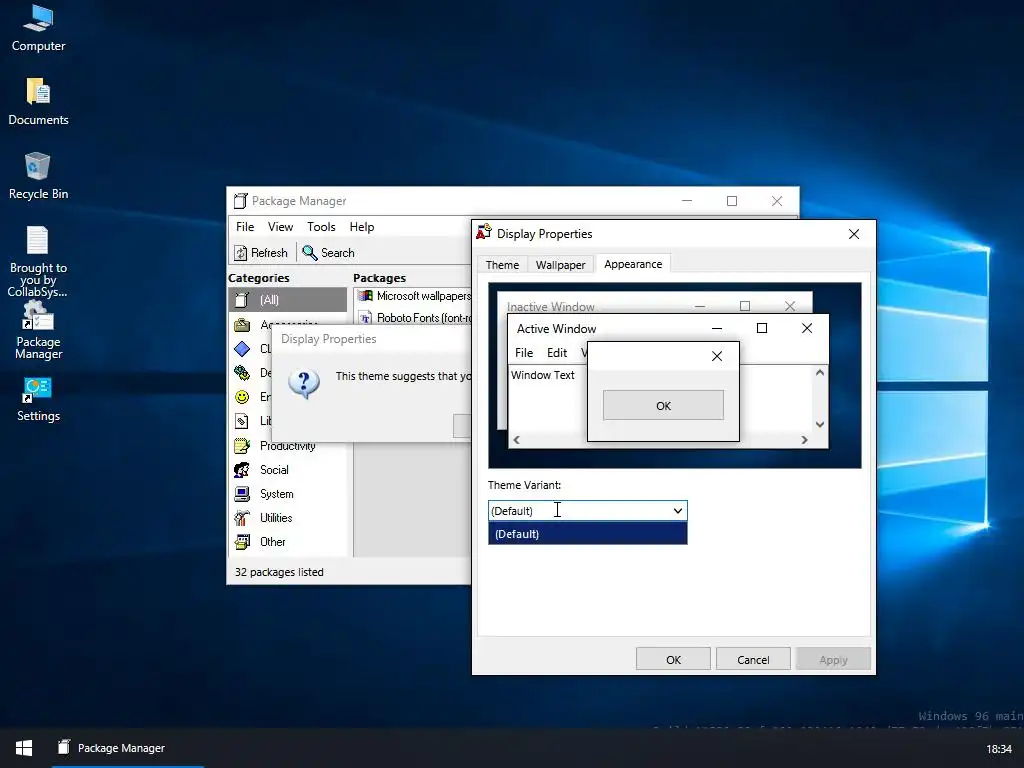Select the Brought to you by CollabSys file

pos(38,261)
